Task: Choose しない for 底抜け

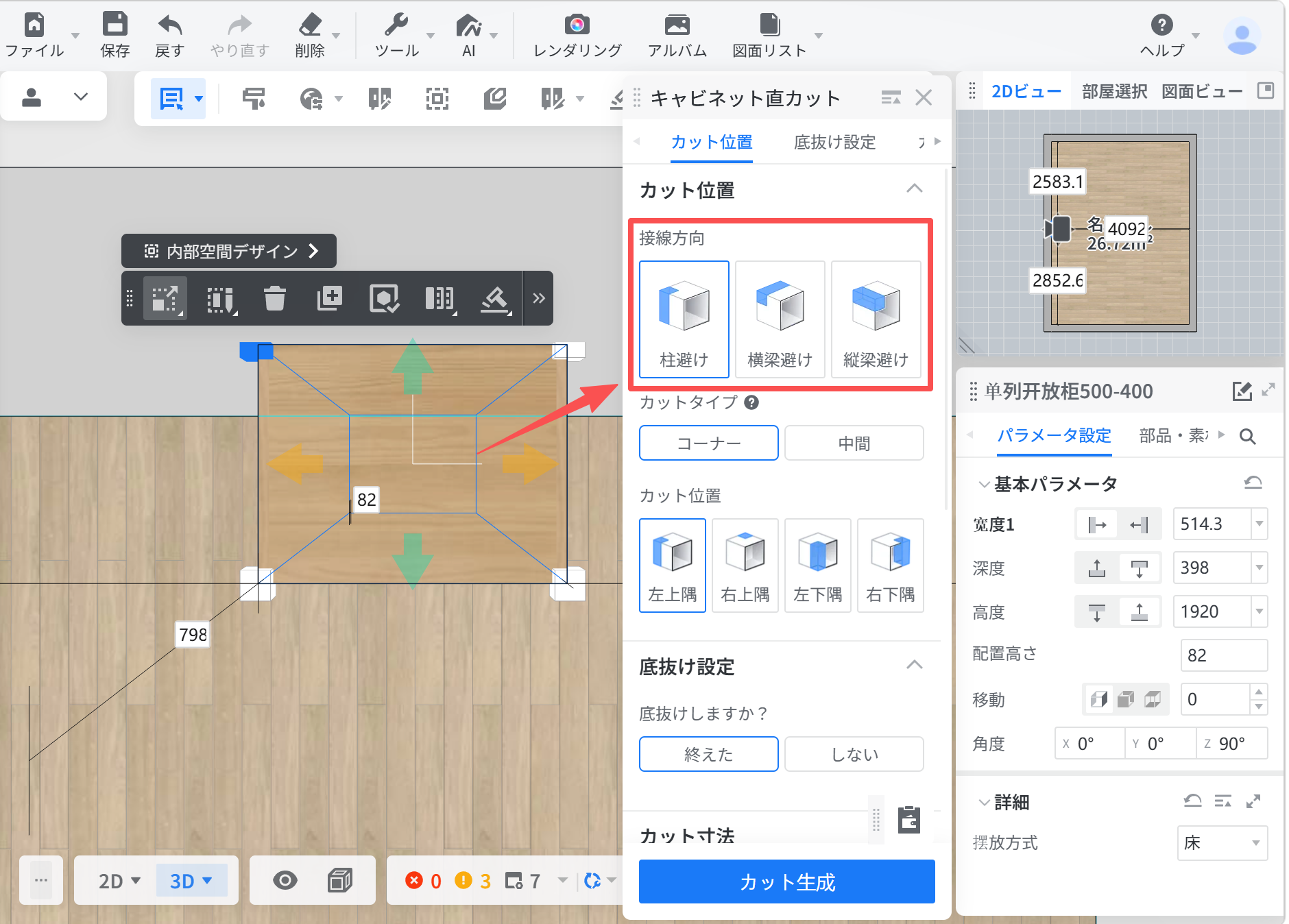Action: click(x=854, y=754)
